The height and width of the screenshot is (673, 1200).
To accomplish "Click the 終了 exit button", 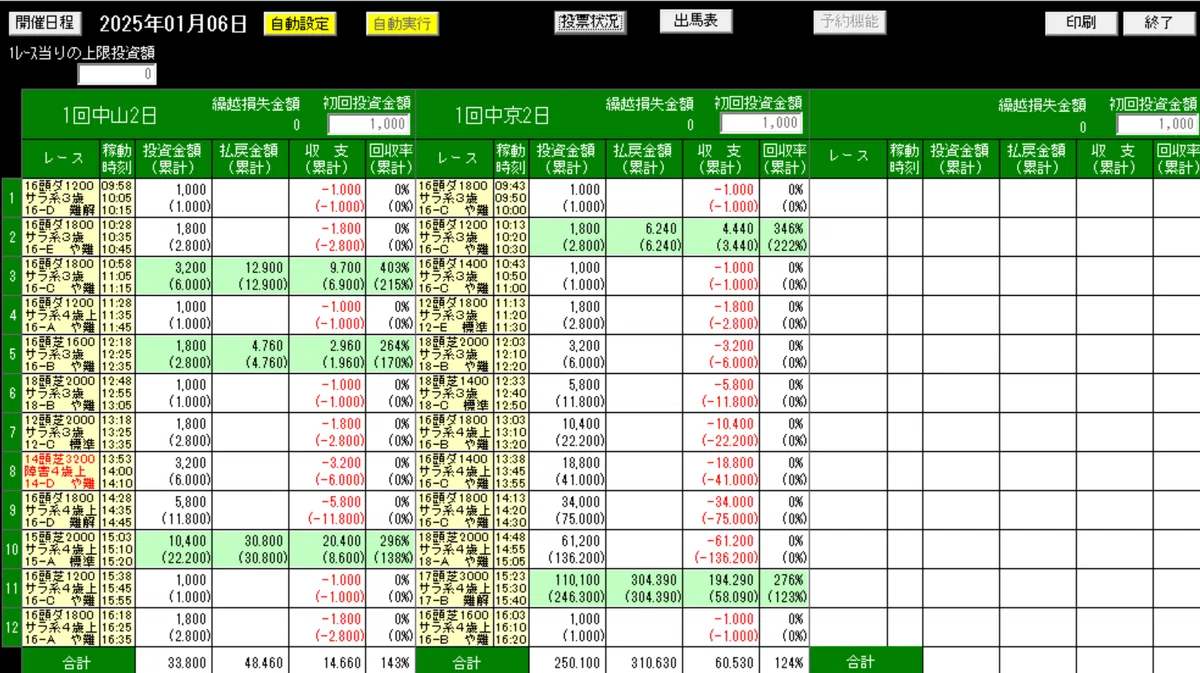I will (x=1159, y=23).
